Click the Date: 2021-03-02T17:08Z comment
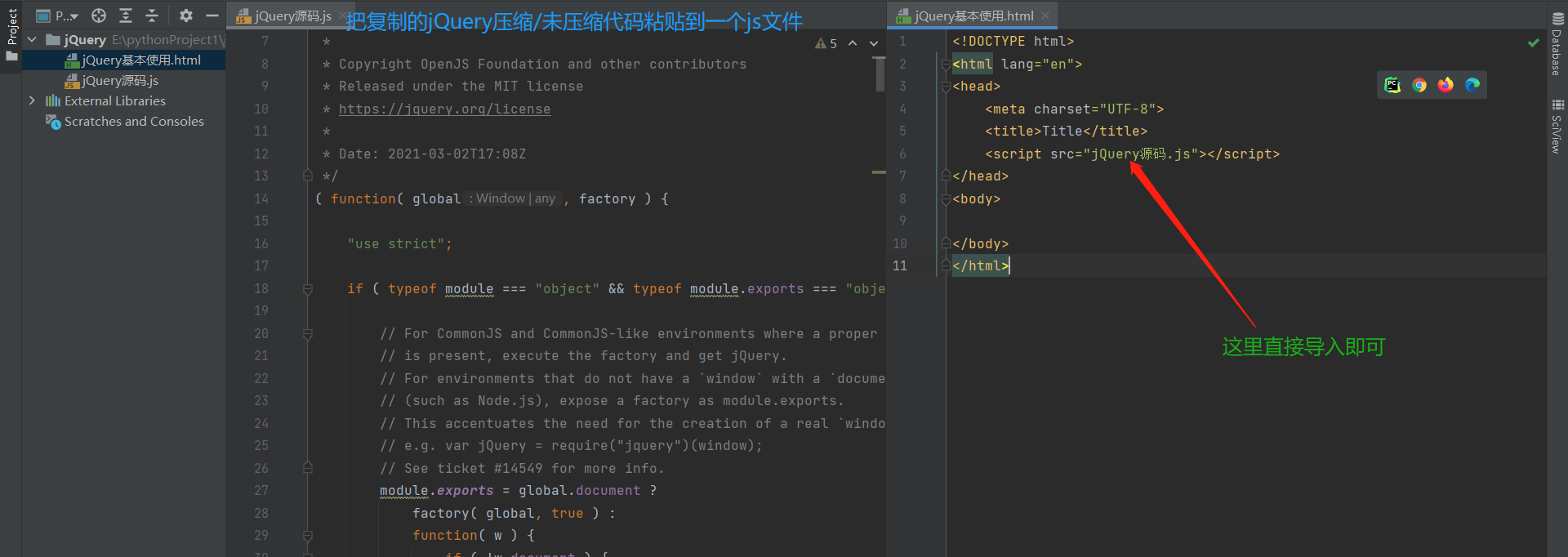 click(432, 154)
